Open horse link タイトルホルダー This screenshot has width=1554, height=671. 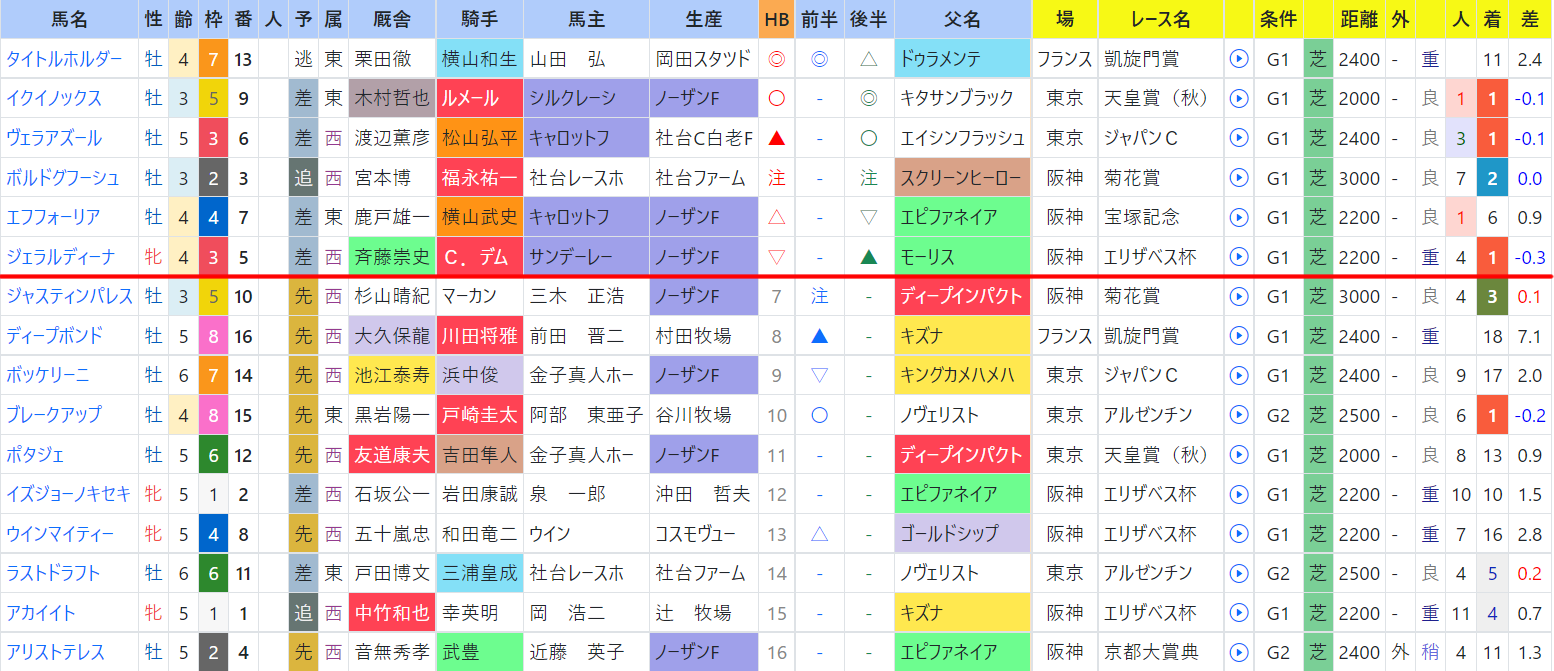[x=65, y=59]
